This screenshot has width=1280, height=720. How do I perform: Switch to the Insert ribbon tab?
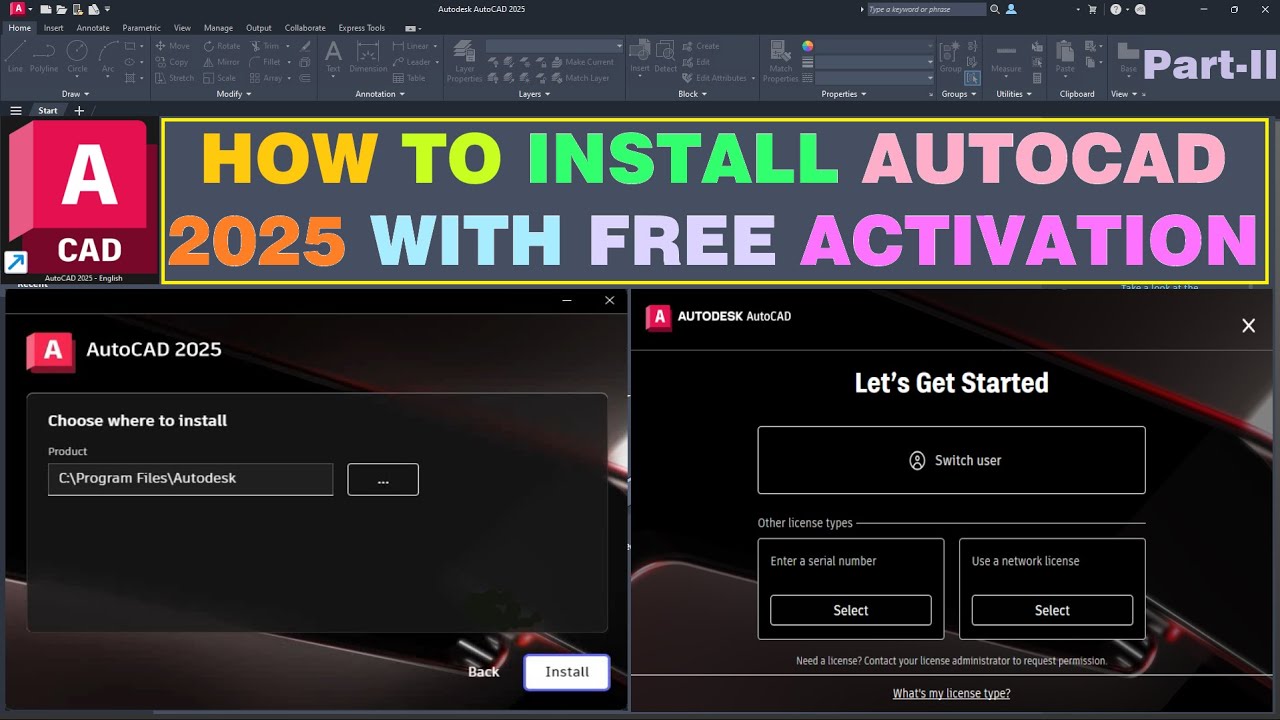53,28
